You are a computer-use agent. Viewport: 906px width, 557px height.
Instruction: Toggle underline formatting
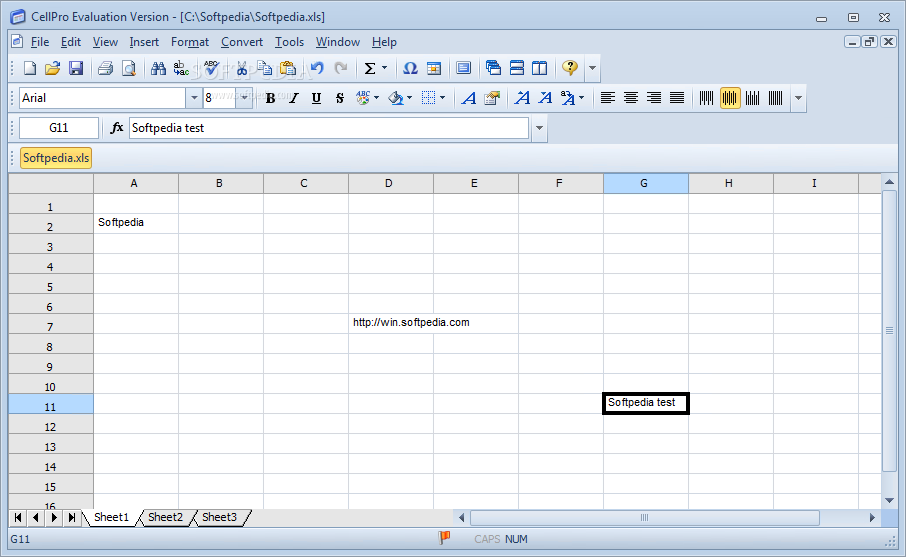click(316, 98)
